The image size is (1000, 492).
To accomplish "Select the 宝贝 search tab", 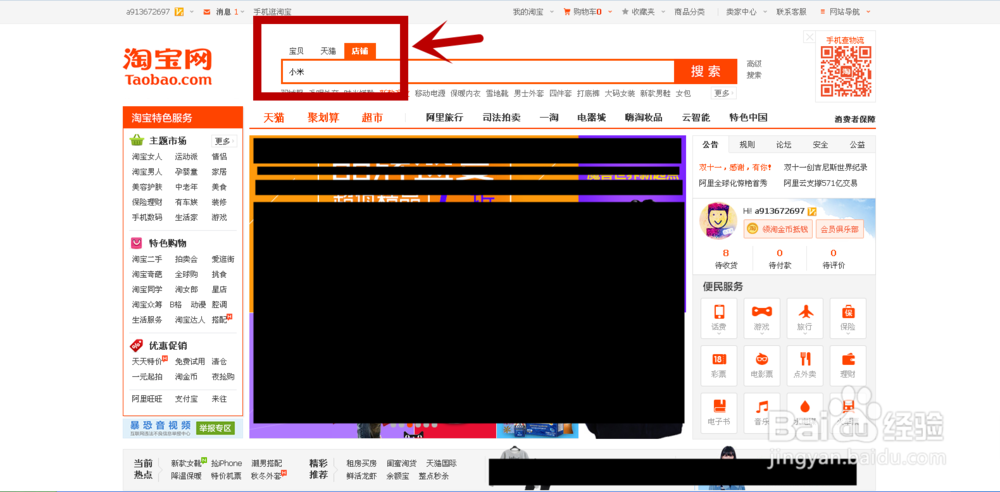I will [297, 51].
